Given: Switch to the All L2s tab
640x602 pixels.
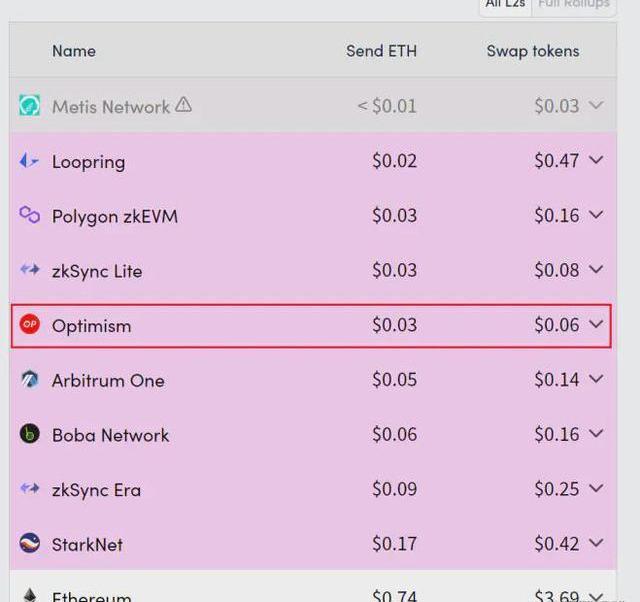Looking at the screenshot, I should click(505, 4).
